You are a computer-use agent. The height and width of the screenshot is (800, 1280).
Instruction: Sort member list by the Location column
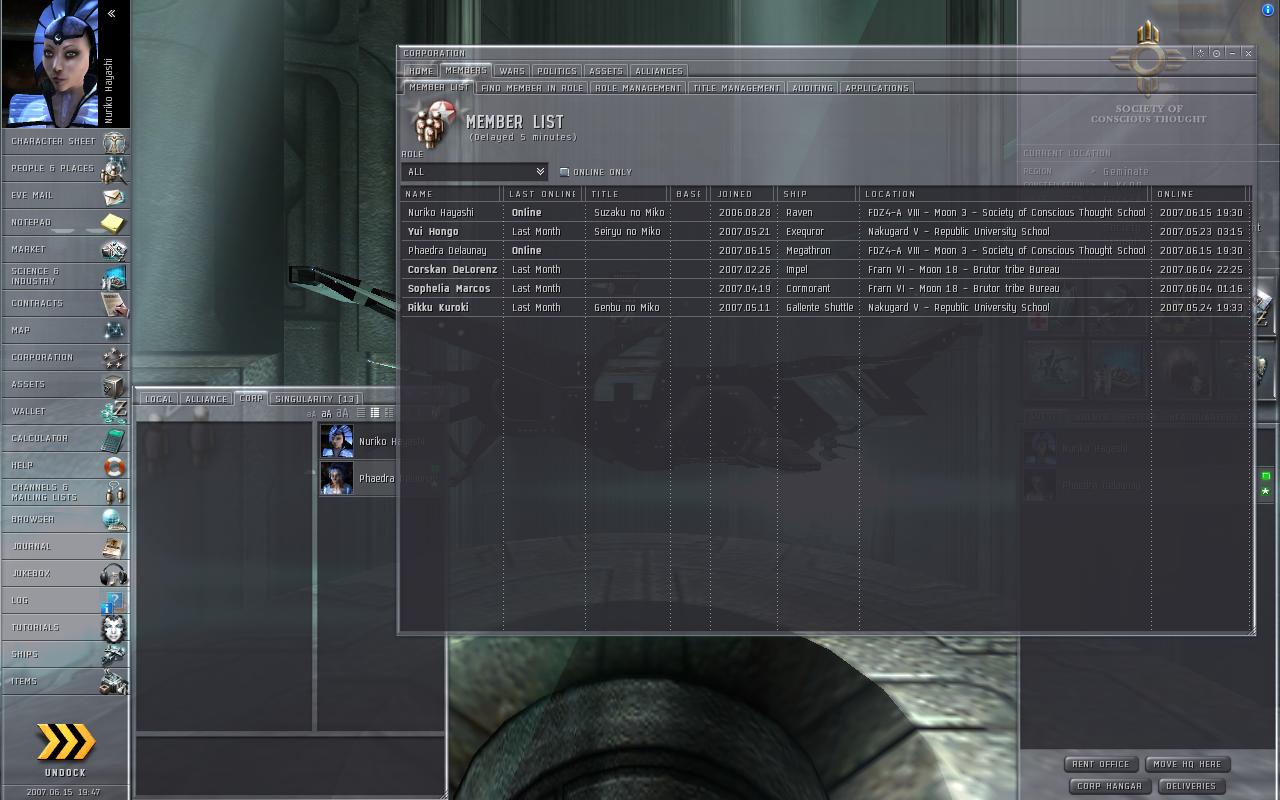coord(1004,194)
